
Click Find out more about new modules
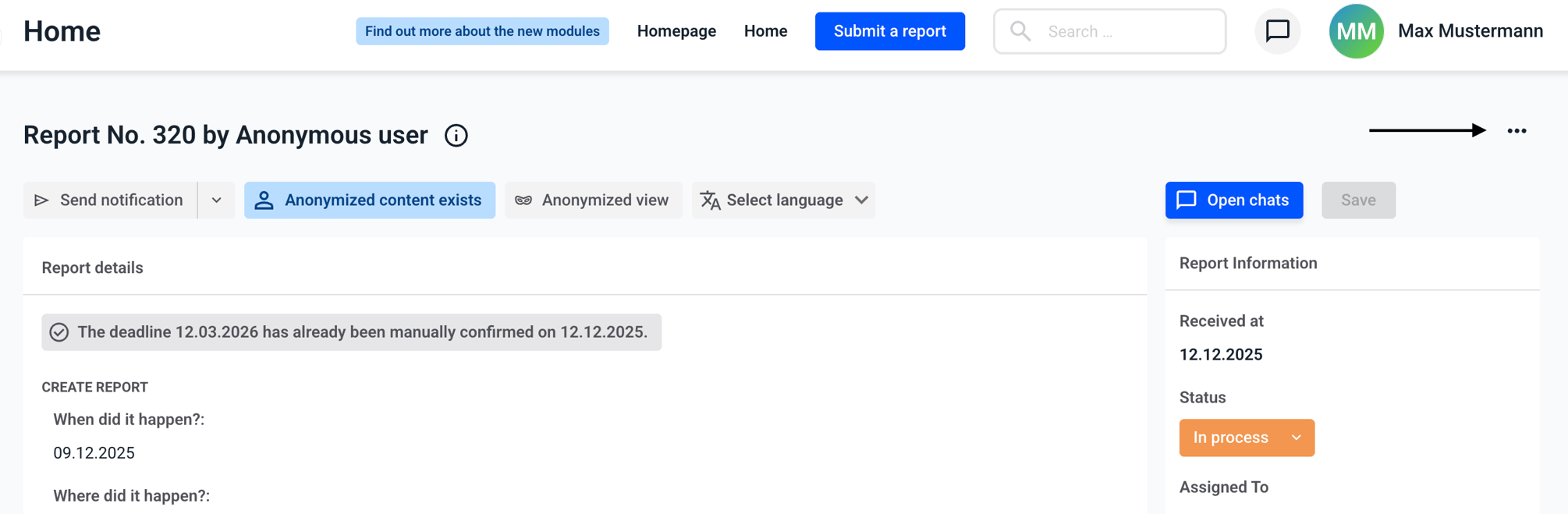pyautogui.click(x=482, y=31)
